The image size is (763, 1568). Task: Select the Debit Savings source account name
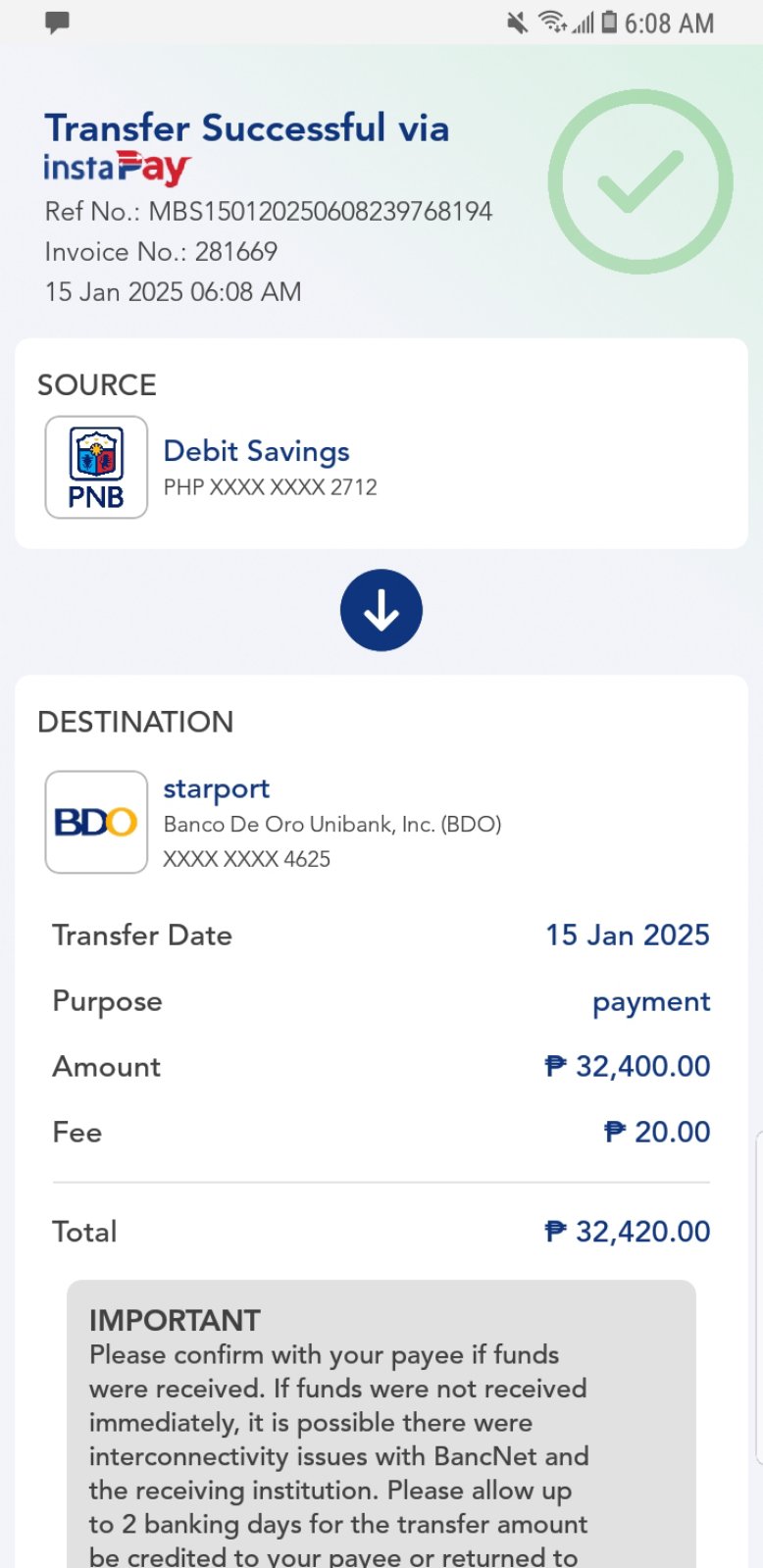click(x=256, y=451)
